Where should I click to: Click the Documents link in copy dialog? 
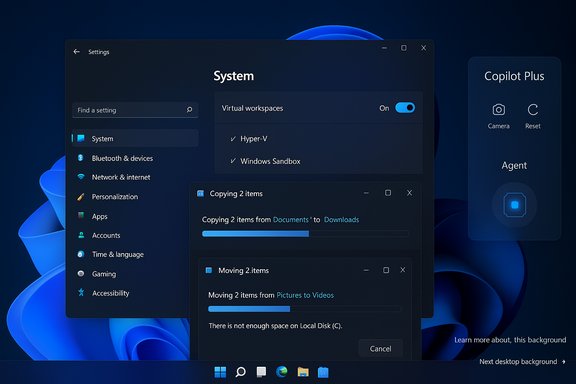click(x=291, y=219)
